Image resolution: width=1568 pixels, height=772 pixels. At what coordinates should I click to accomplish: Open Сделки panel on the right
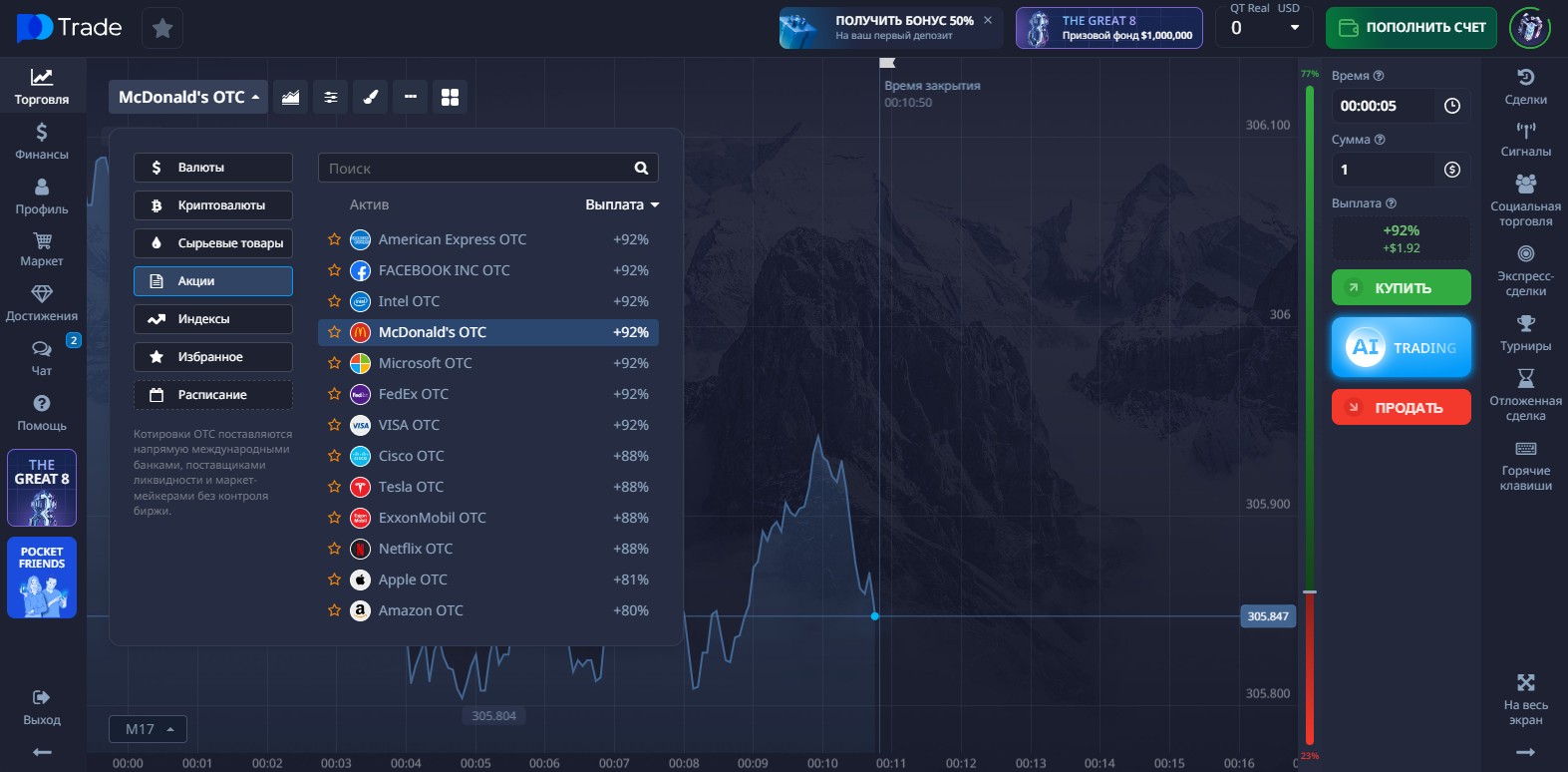pyautogui.click(x=1525, y=87)
